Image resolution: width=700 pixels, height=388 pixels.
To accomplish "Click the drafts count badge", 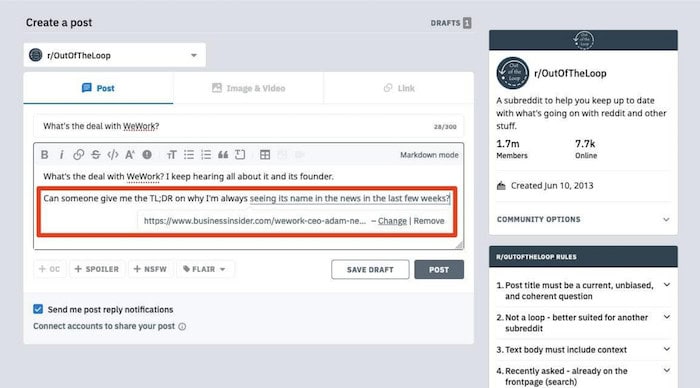I will coord(467,23).
